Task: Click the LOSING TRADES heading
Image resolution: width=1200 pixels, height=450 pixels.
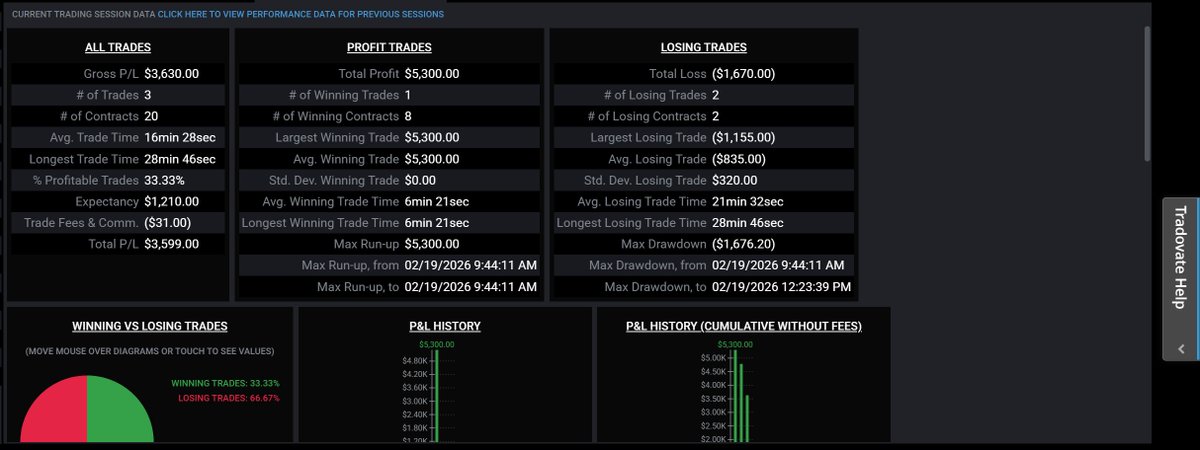Action: click(x=704, y=47)
